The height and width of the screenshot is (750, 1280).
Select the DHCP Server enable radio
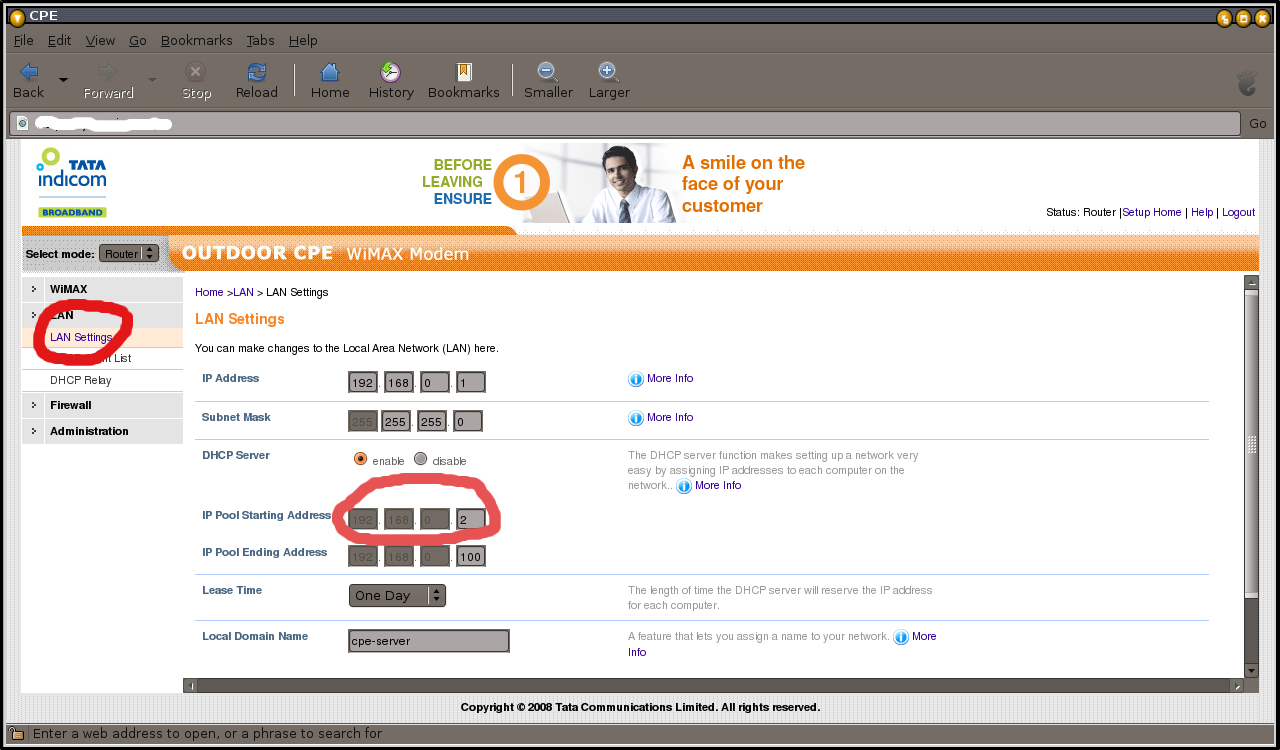click(x=361, y=459)
